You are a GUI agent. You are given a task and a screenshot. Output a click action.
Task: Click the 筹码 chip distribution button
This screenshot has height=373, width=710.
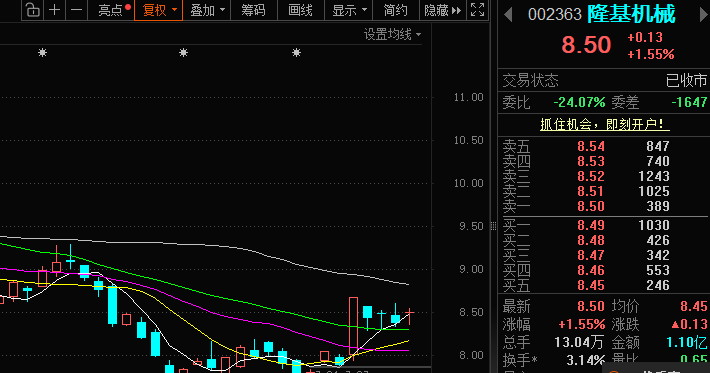(x=254, y=10)
